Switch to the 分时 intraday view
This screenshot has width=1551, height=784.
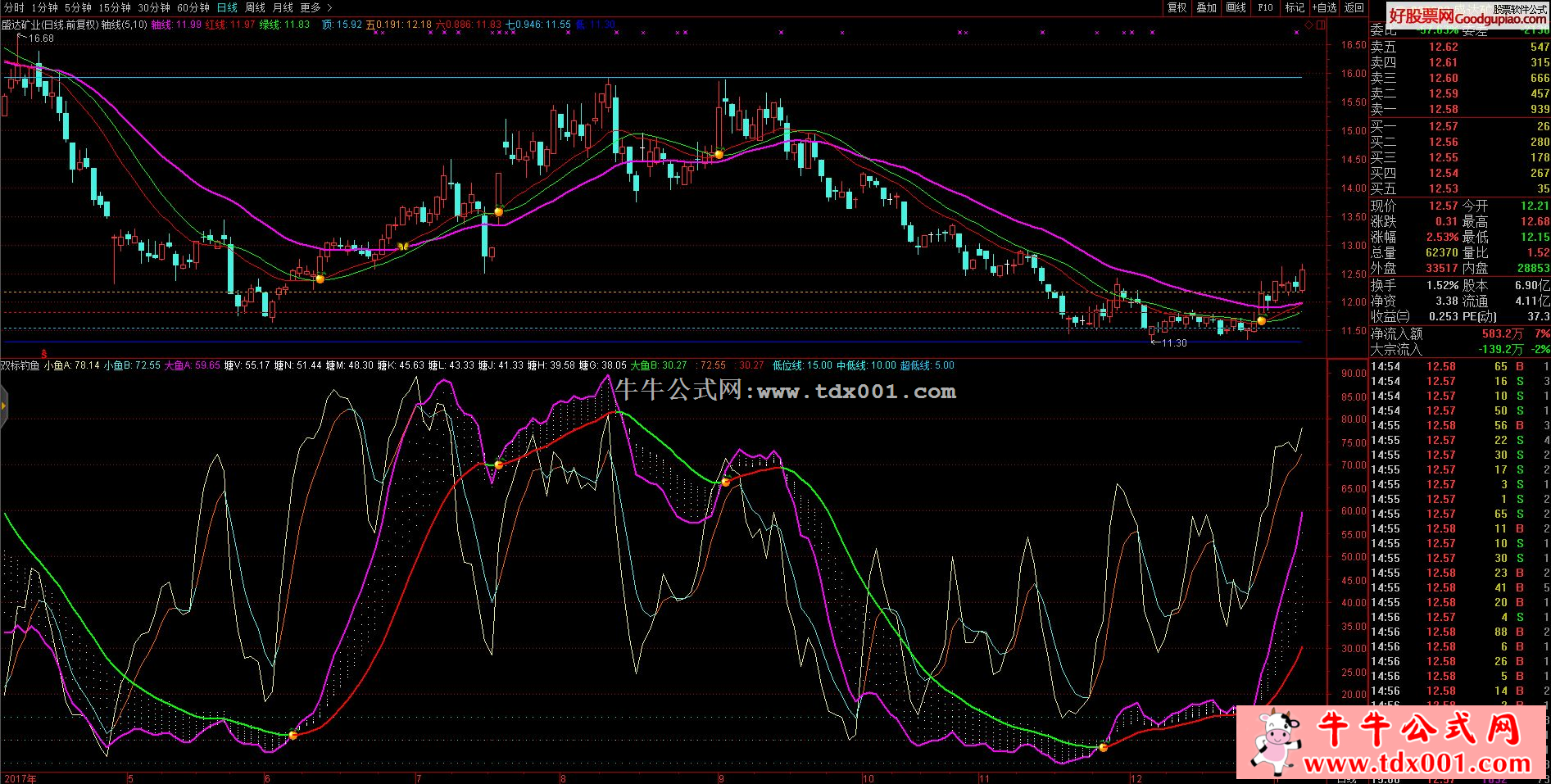click(13, 7)
